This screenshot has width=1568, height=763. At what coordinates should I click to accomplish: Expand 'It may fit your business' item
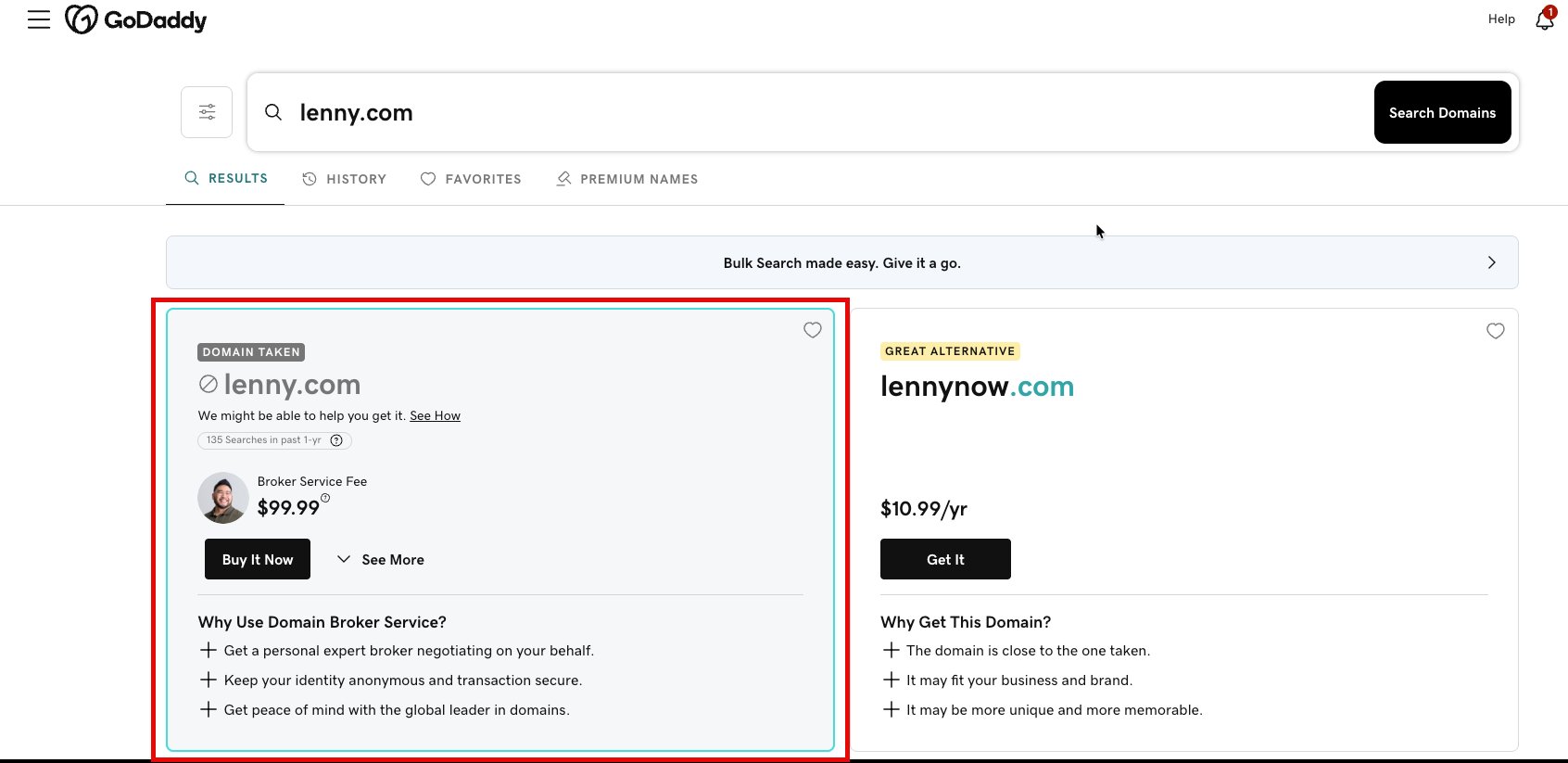[891, 680]
